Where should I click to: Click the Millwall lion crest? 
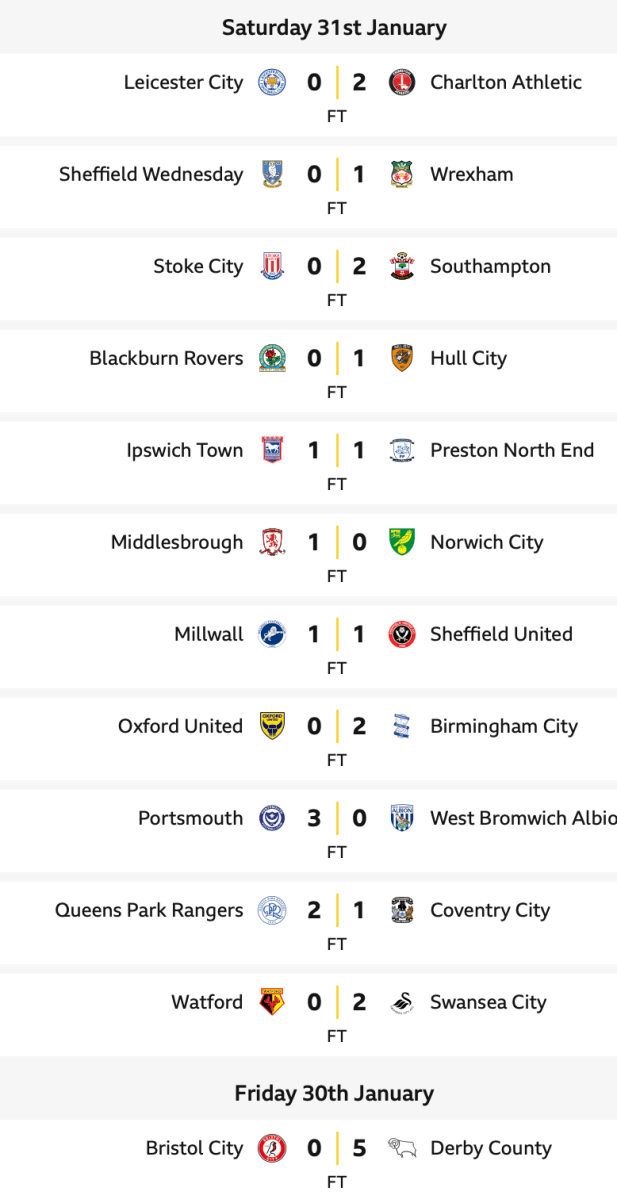click(270, 634)
